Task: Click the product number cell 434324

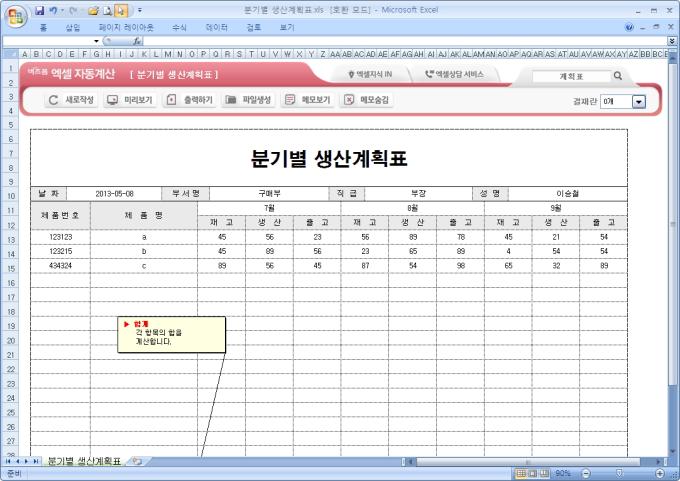Action: [60, 265]
